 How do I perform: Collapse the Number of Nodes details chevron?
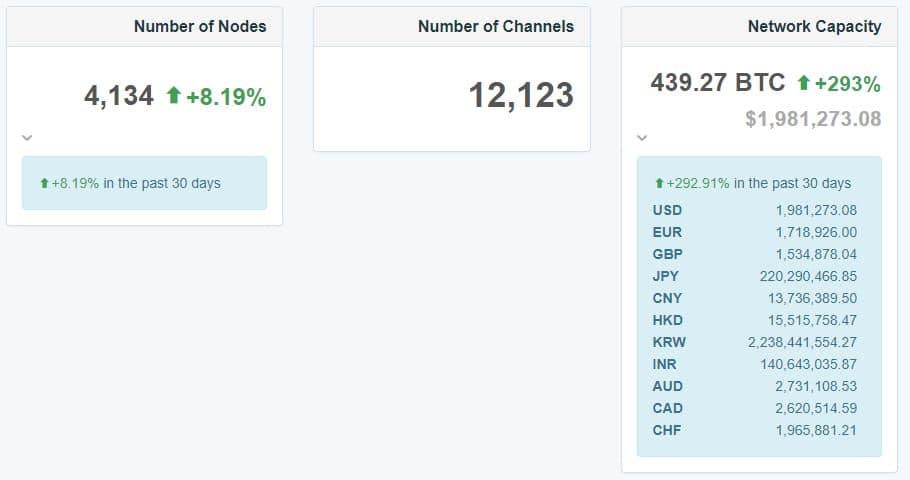tap(26, 137)
